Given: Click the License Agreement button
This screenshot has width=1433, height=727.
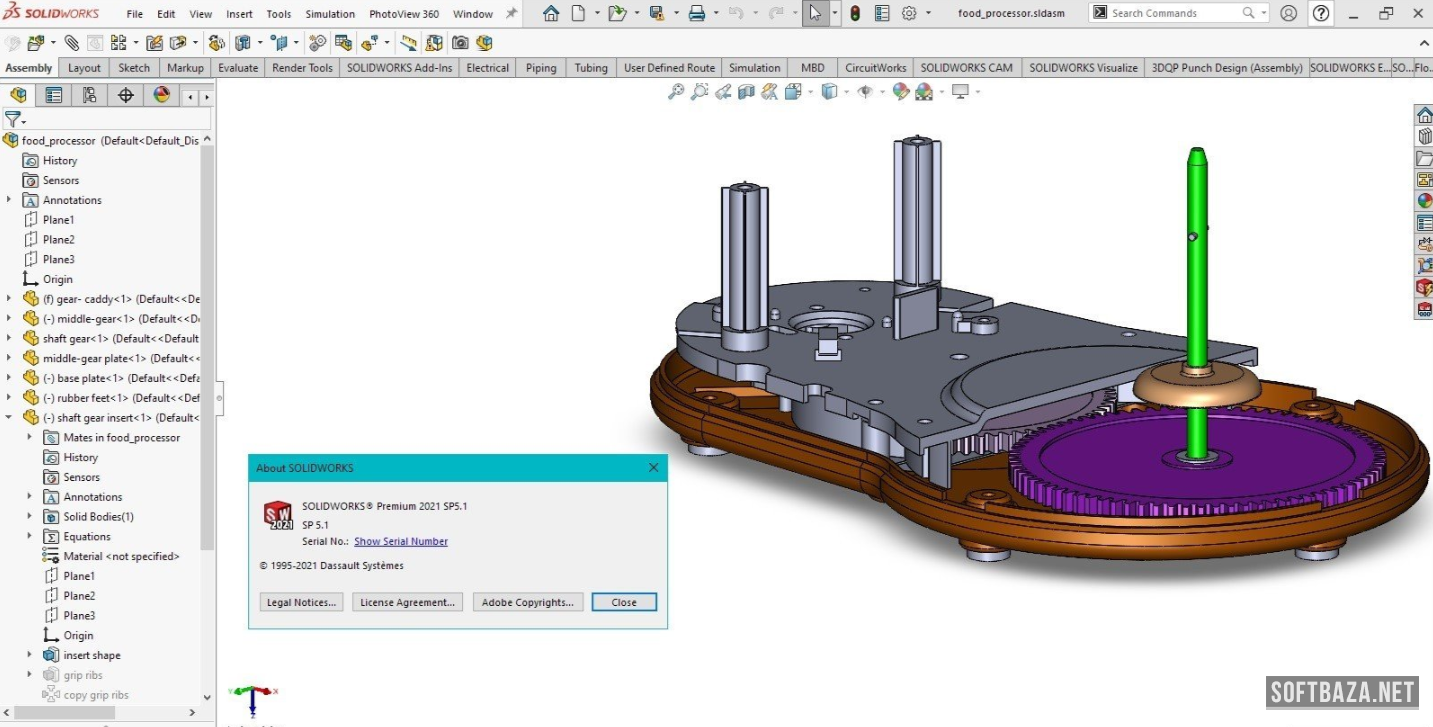Looking at the screenshot, I should click(x=407, y=602).
